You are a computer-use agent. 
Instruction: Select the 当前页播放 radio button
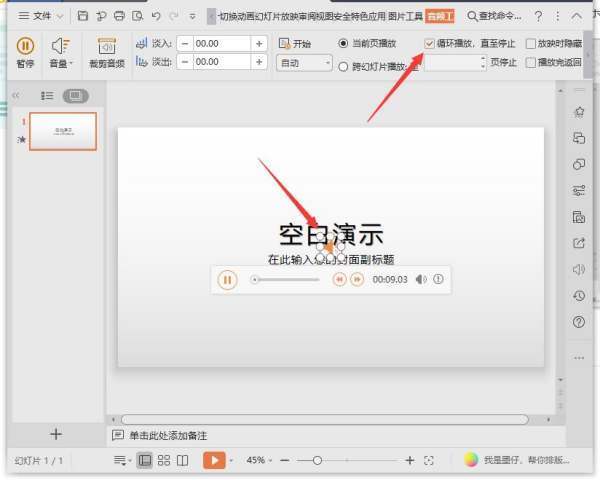345,44
